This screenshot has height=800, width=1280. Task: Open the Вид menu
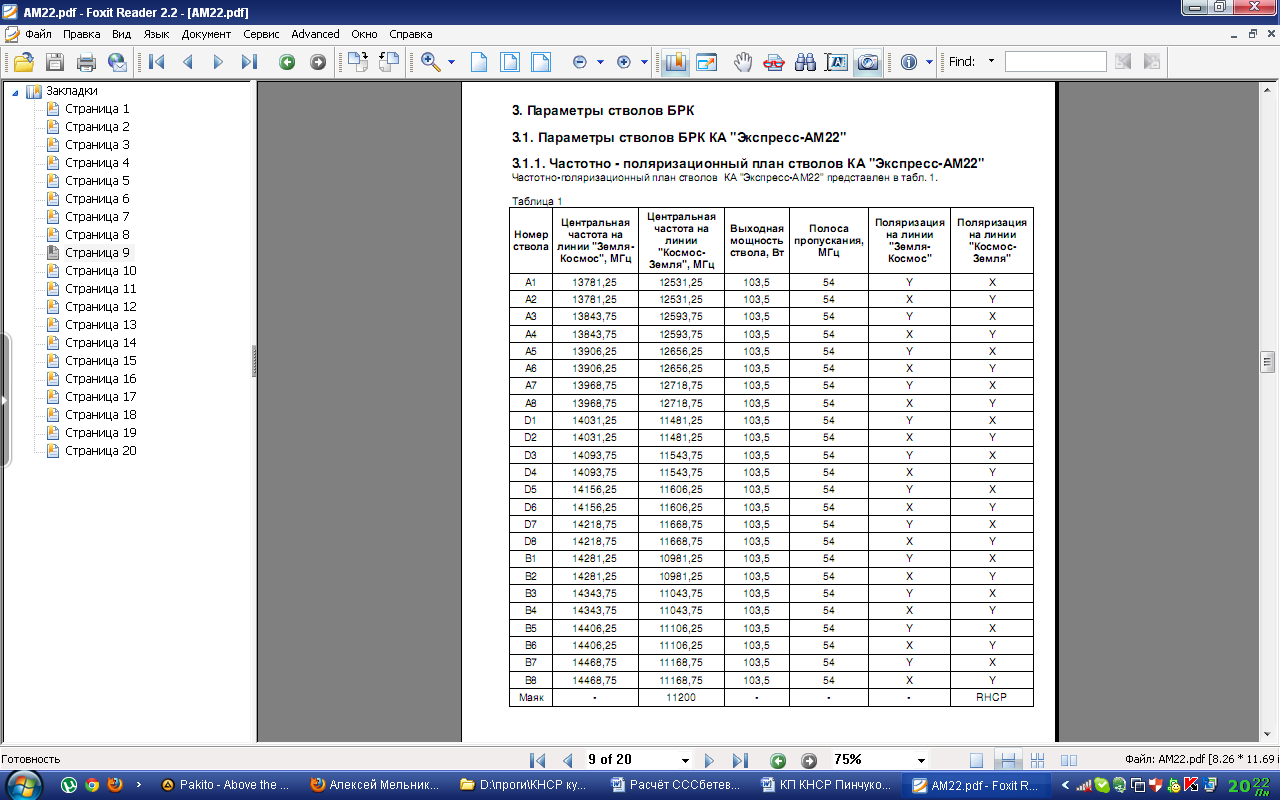tap(121, 34)
